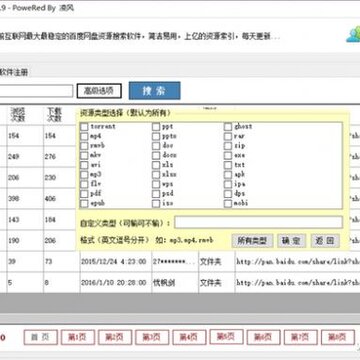360x360 pixels.
Task: Jump to 第2页 page button
Action: click(x=115, y=337)
